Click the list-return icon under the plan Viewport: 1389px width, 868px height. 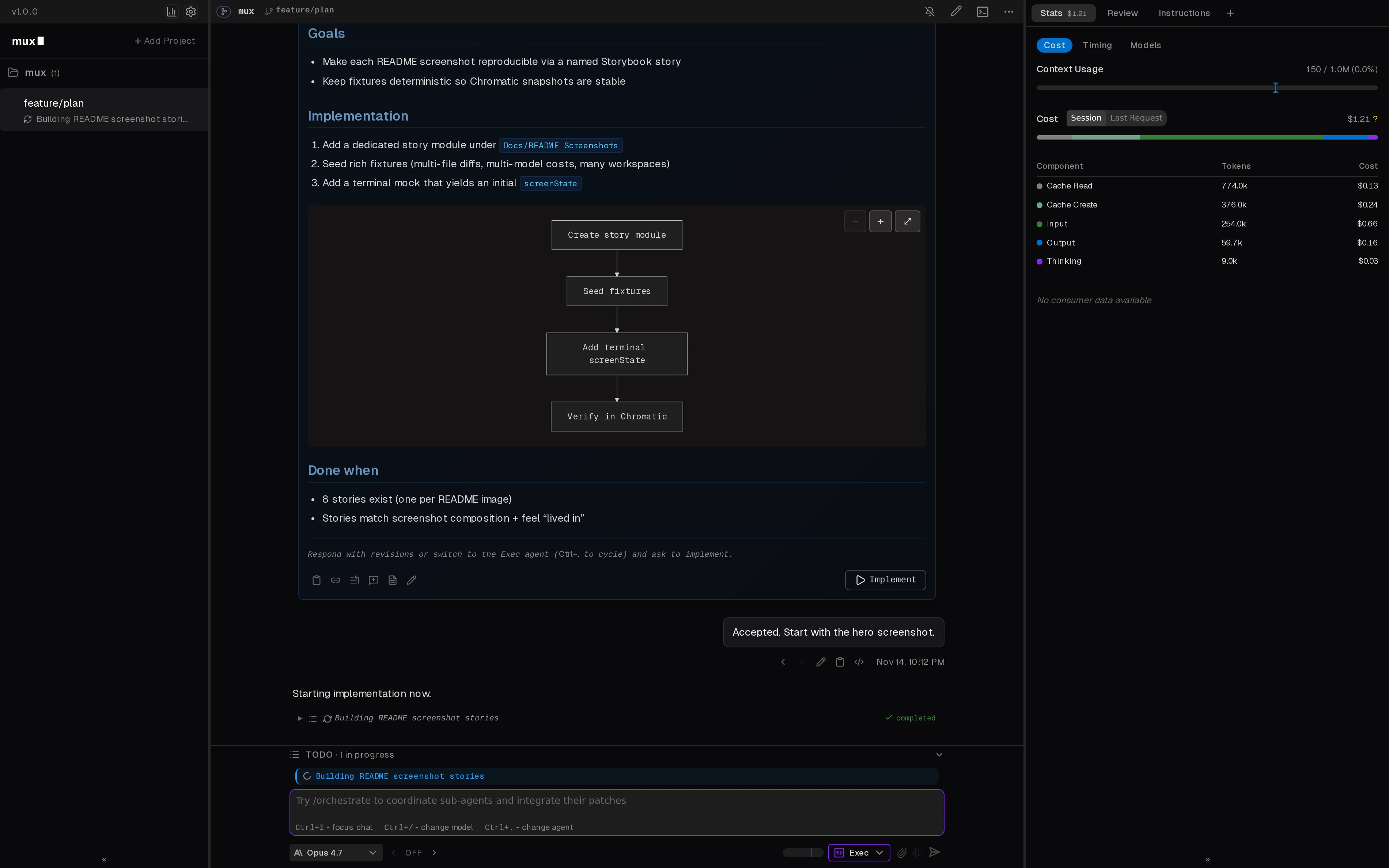pyautogui.click(x=355, y=580)
